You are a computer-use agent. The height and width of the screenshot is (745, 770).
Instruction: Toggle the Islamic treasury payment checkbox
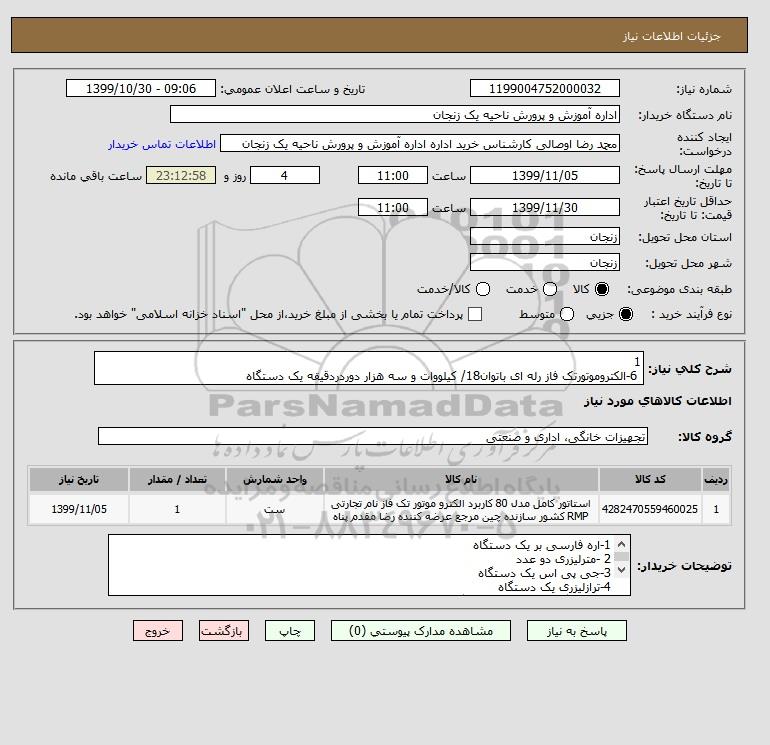[x=475, y=314]
